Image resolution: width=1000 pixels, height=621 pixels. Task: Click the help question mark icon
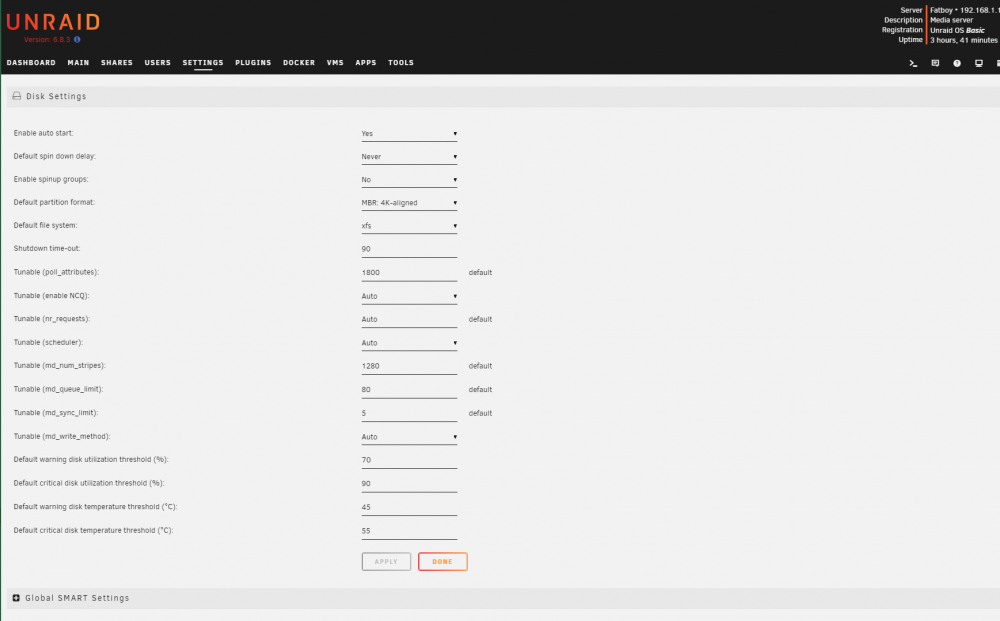pos(957,63)
